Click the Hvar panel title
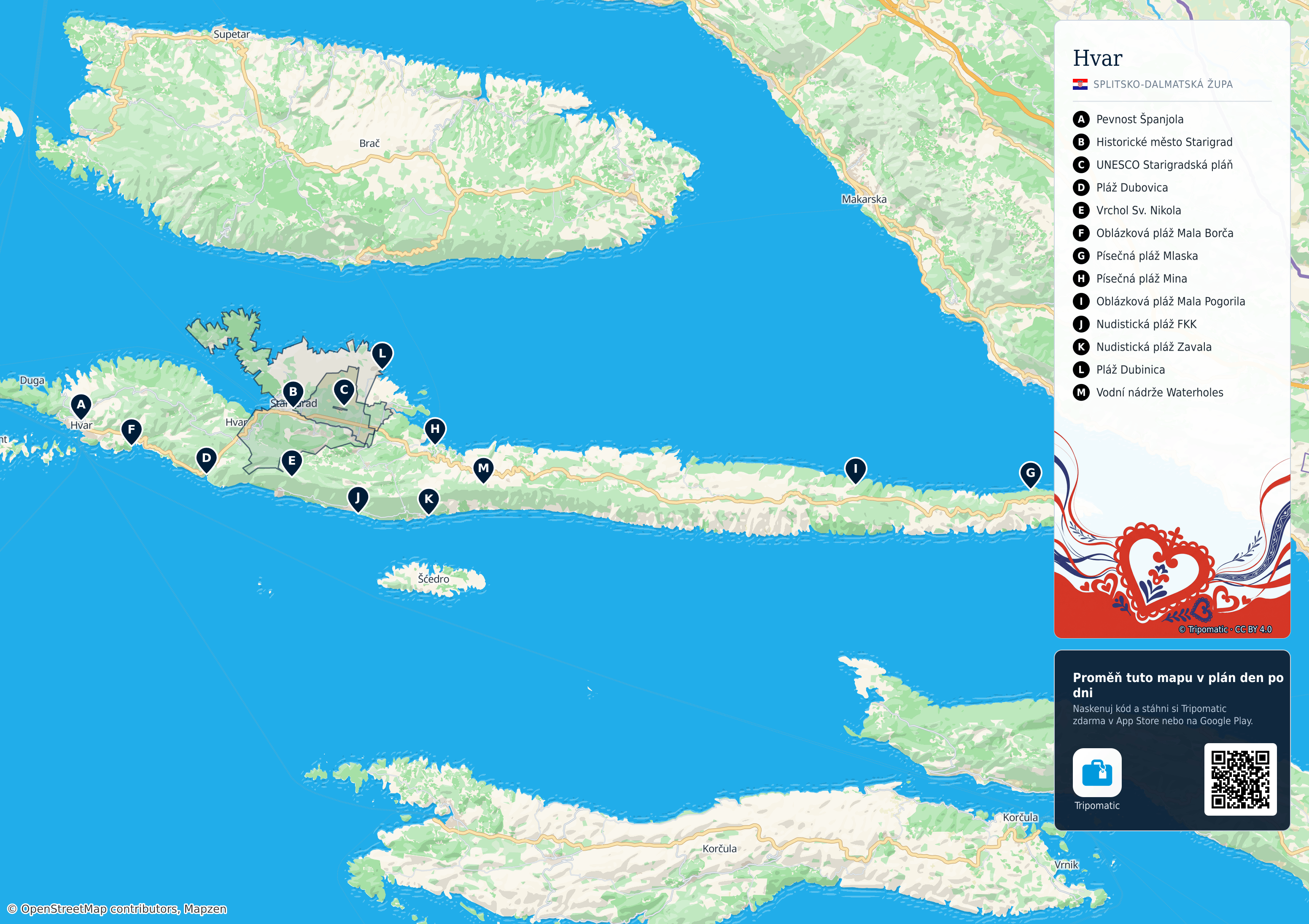The width and height of the screenshot is (1309, 924). point(1097,58)
